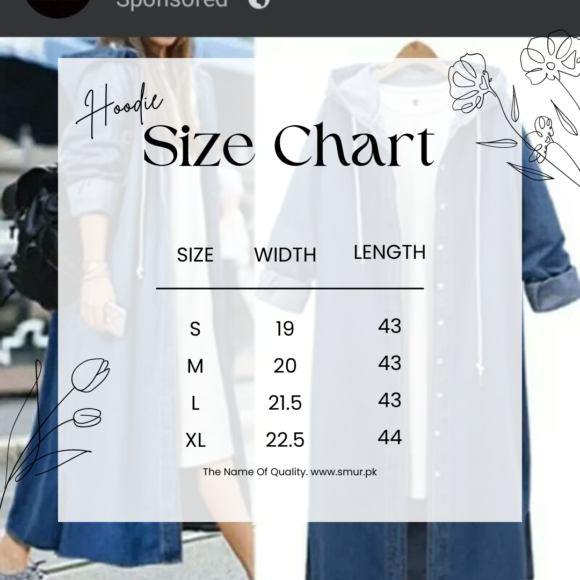Screen dimensions: 580x580
Task: Click the rolled denim sleeve at the right edge
Action: [551, 287]
